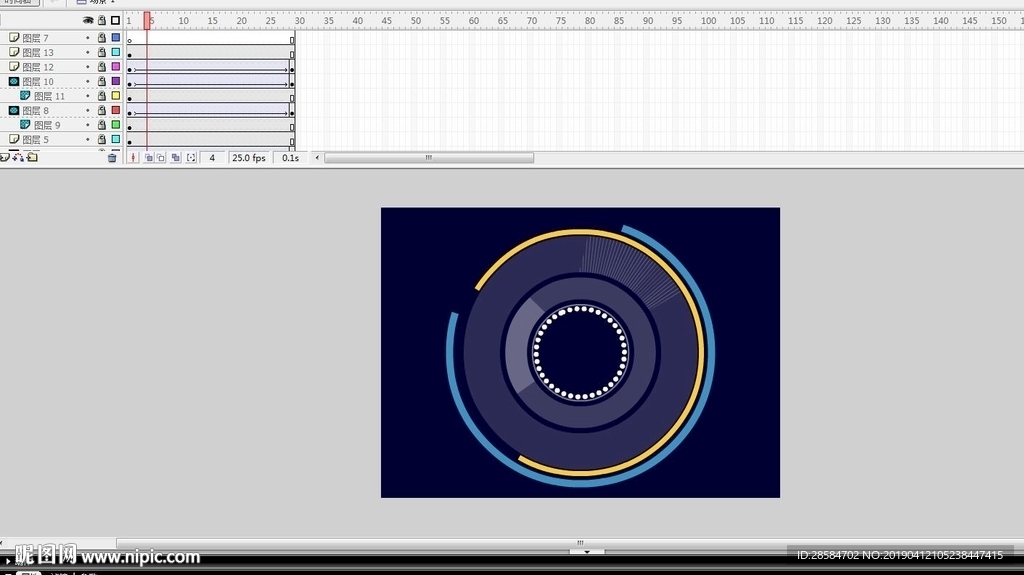Select layer named 图层 5

click(x=35, y=139)
